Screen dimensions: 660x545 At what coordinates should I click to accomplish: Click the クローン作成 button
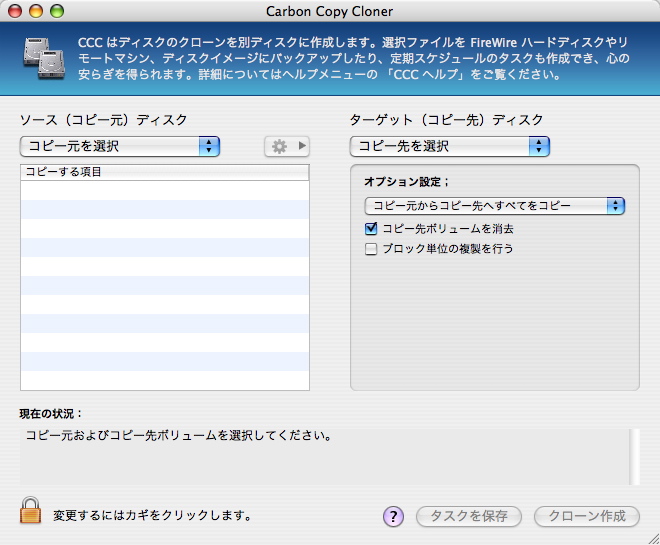click(586, 516)
